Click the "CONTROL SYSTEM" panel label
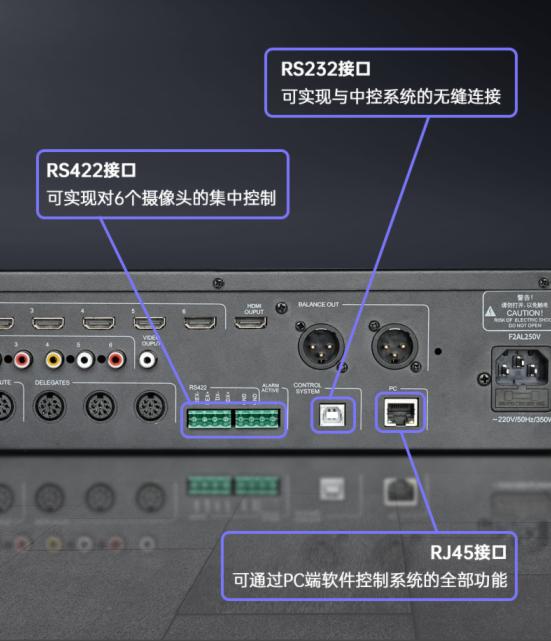 307,388
